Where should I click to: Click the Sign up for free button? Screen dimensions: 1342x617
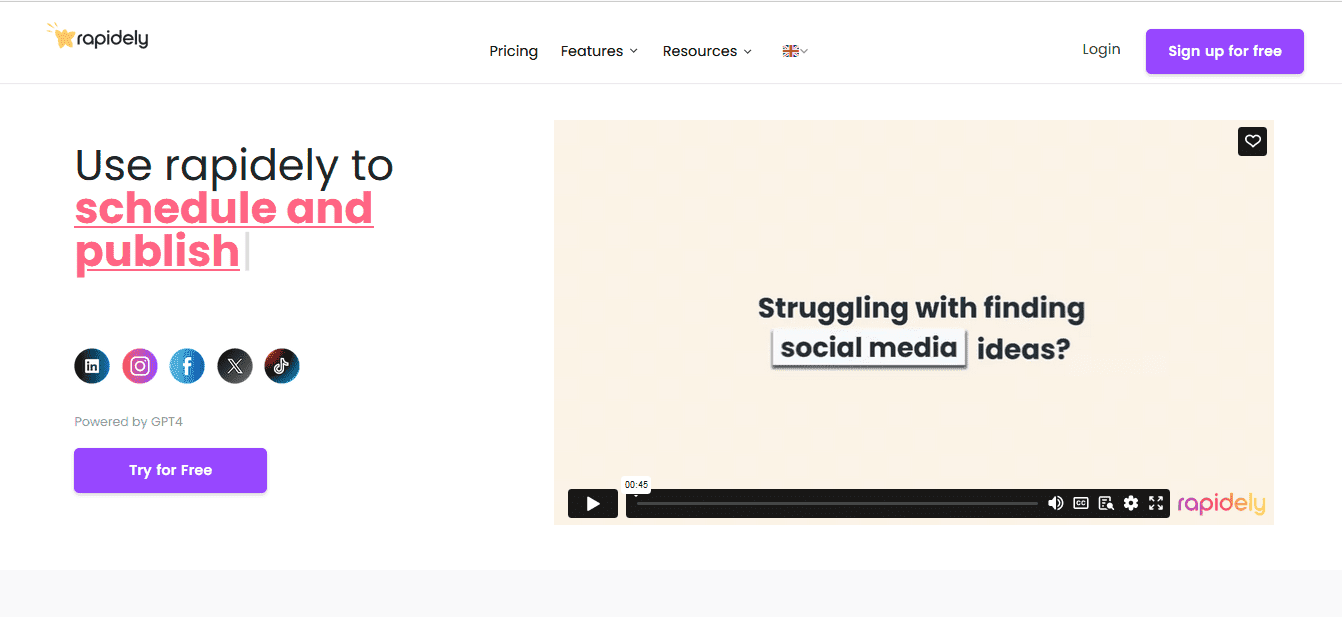click(x=1225, y=51)
